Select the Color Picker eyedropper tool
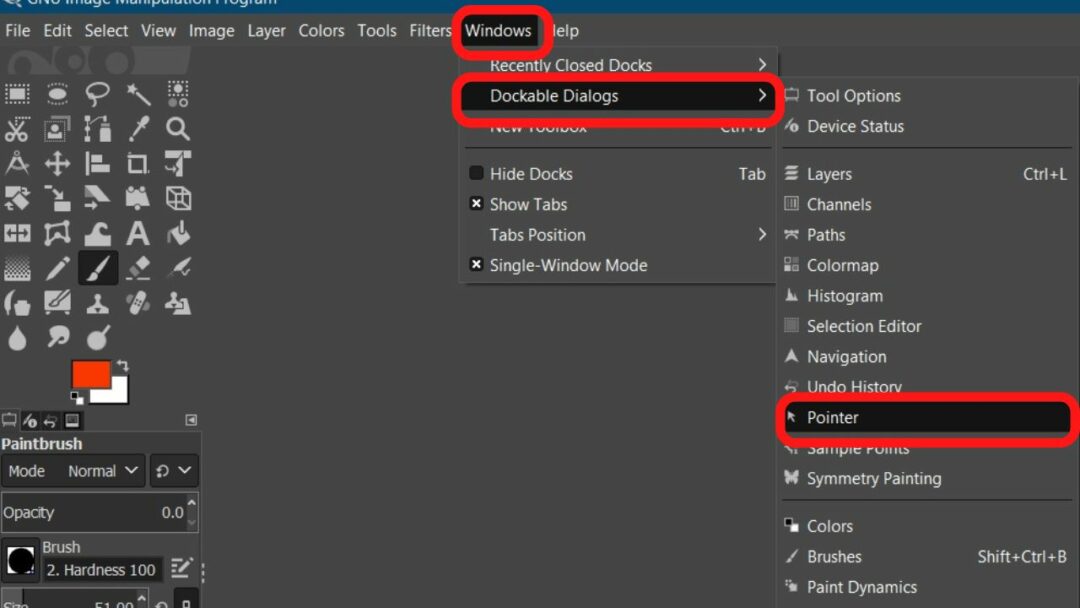Viewport: 1080px width, 608px height. pyautogui.click(x=138, y=128)
